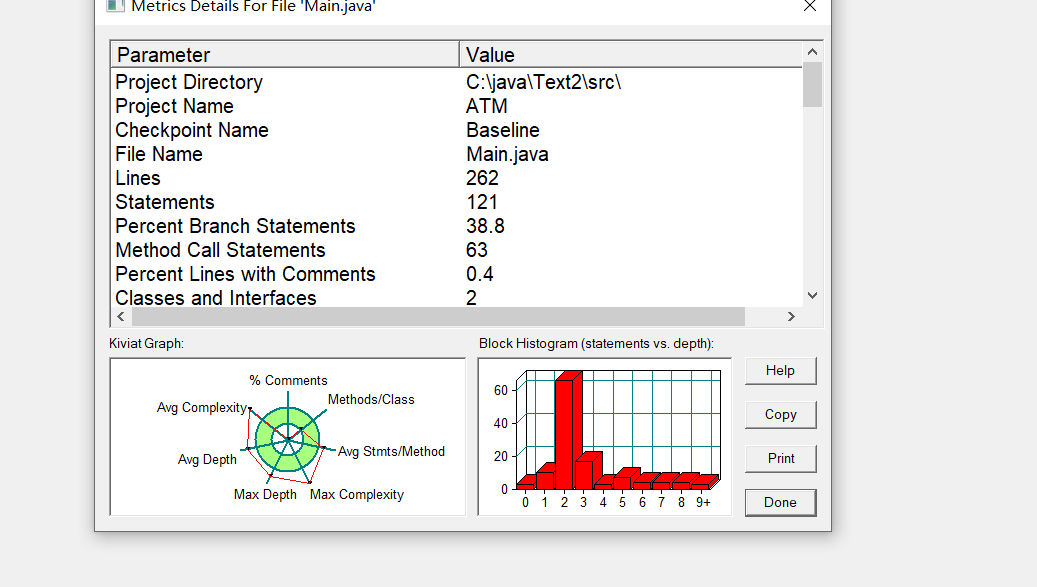1037x587 pixels.
Task: Select the Lines parameter row
Action: click(x=457, y=178)
